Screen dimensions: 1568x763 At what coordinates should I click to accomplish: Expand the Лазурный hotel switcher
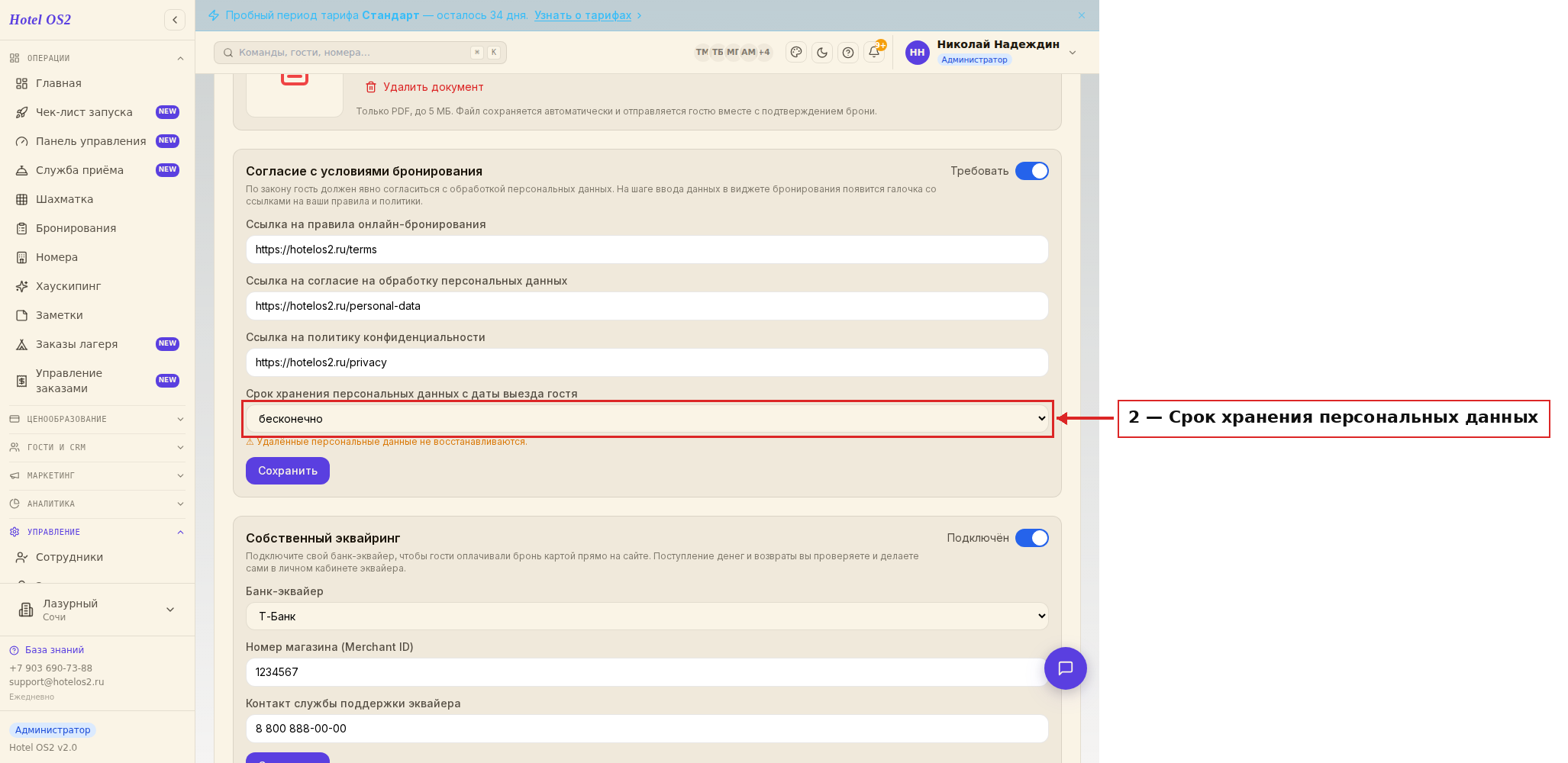point(97,610)
